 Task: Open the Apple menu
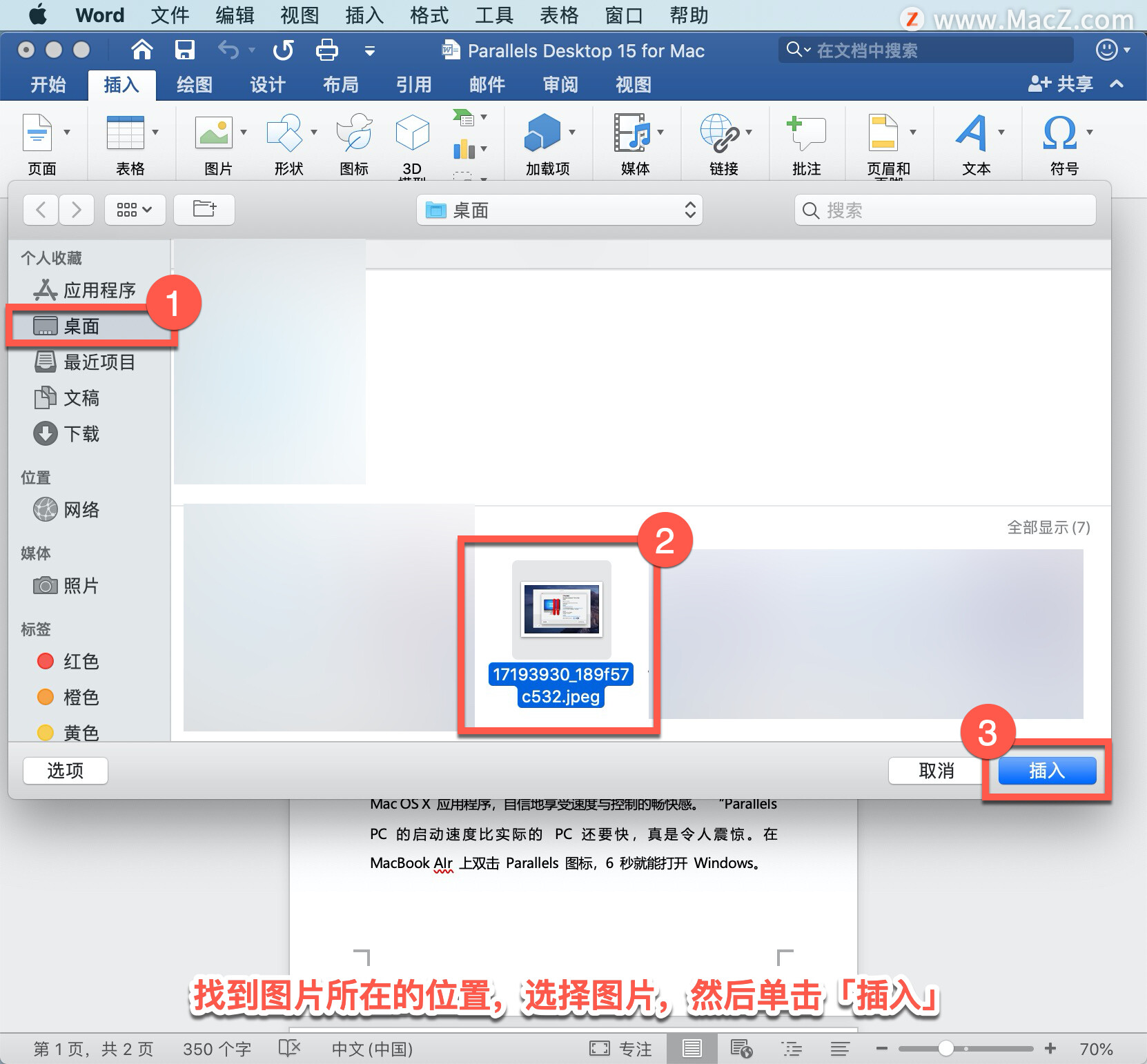38,14
